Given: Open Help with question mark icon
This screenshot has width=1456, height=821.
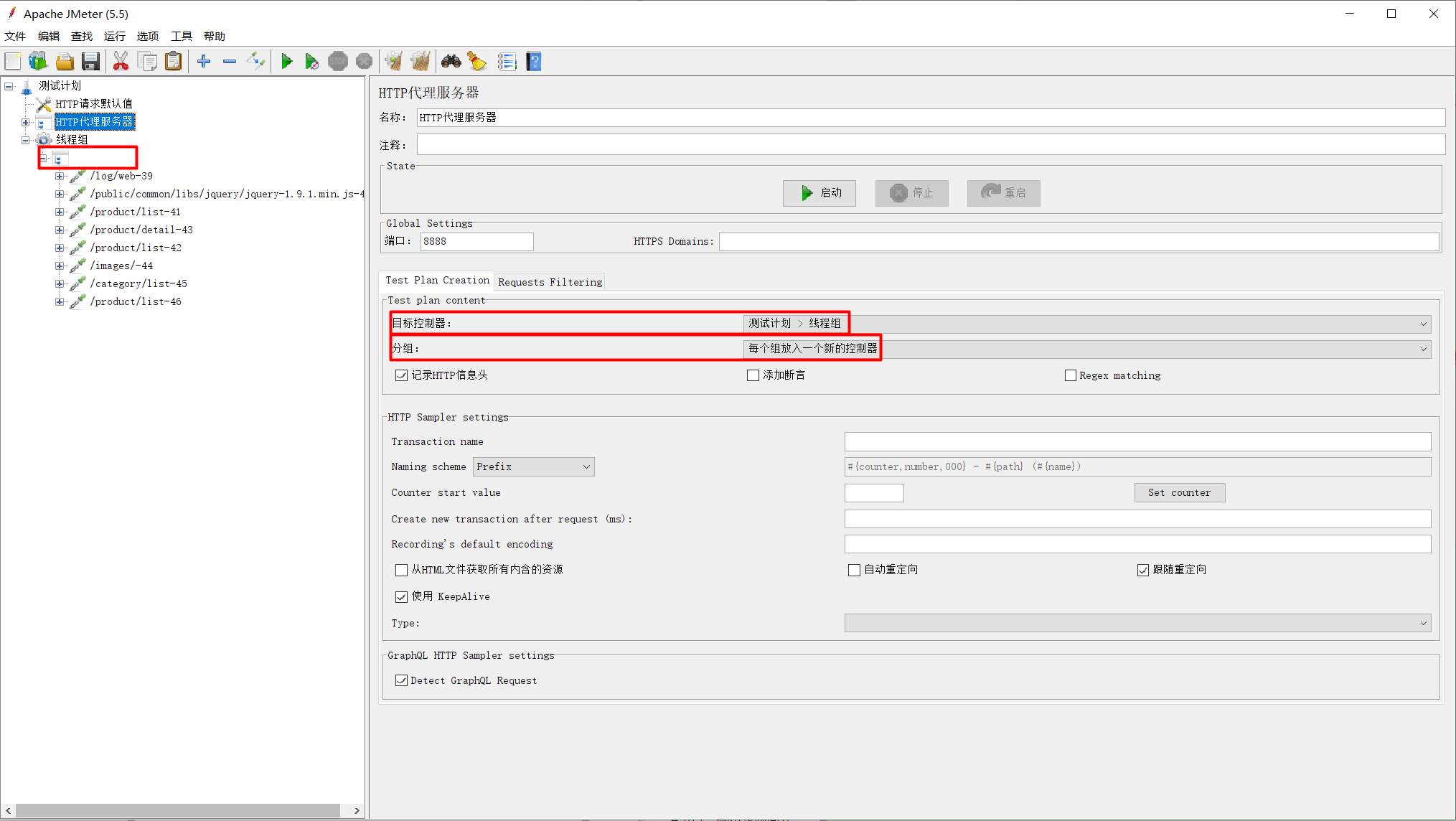Looking at the screenshot, I should (x=533, y=62).
